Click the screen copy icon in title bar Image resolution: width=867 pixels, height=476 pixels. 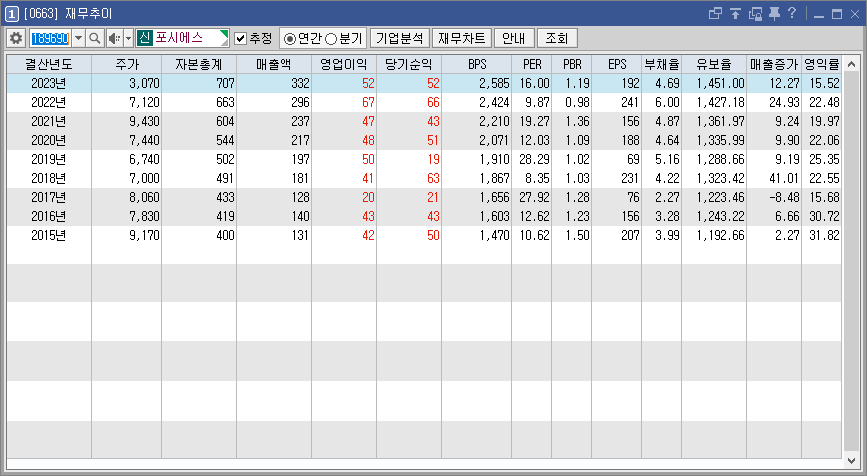click(x=755, y=13)
